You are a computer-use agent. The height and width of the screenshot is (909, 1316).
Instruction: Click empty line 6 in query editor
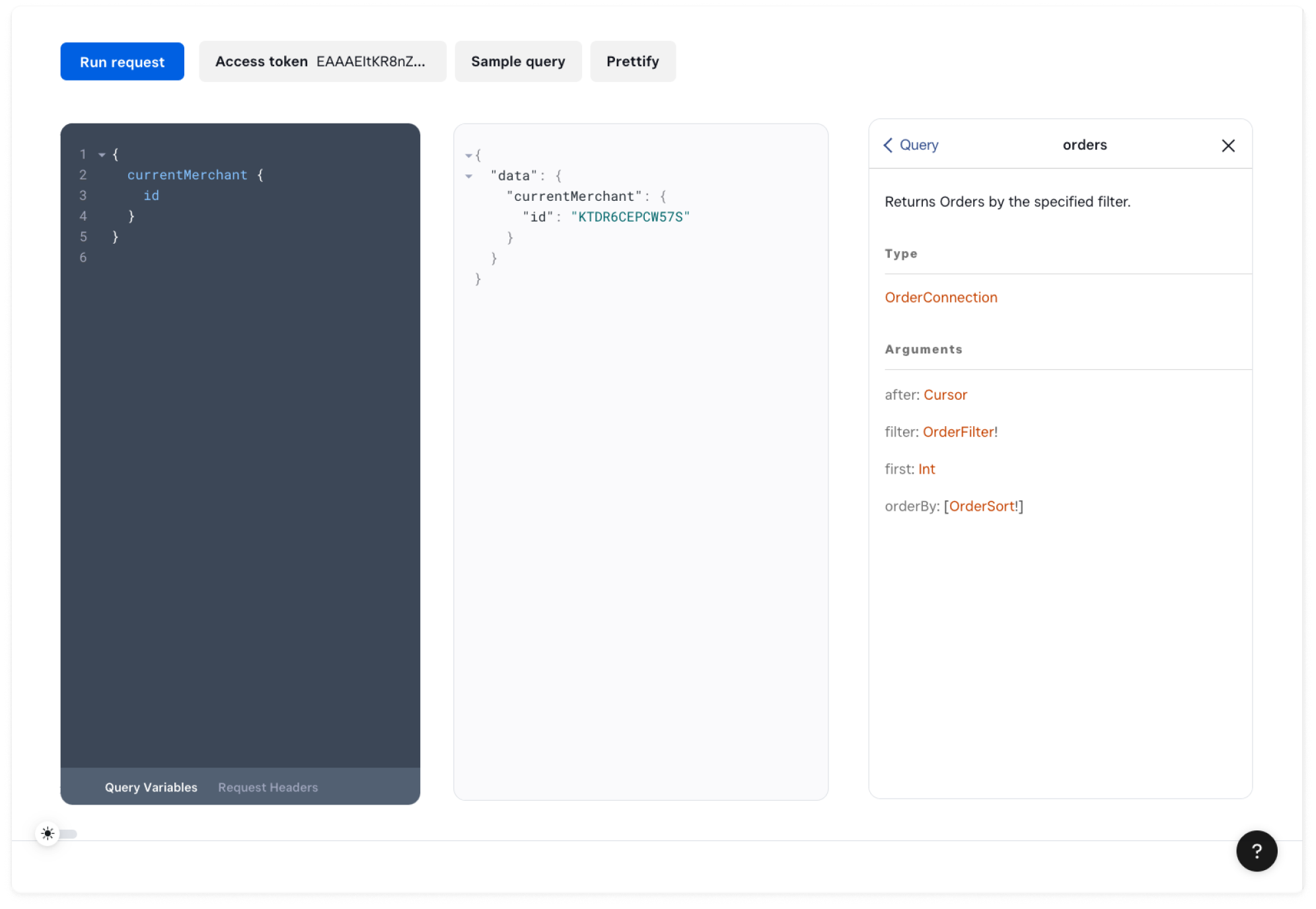click(198, 258)
